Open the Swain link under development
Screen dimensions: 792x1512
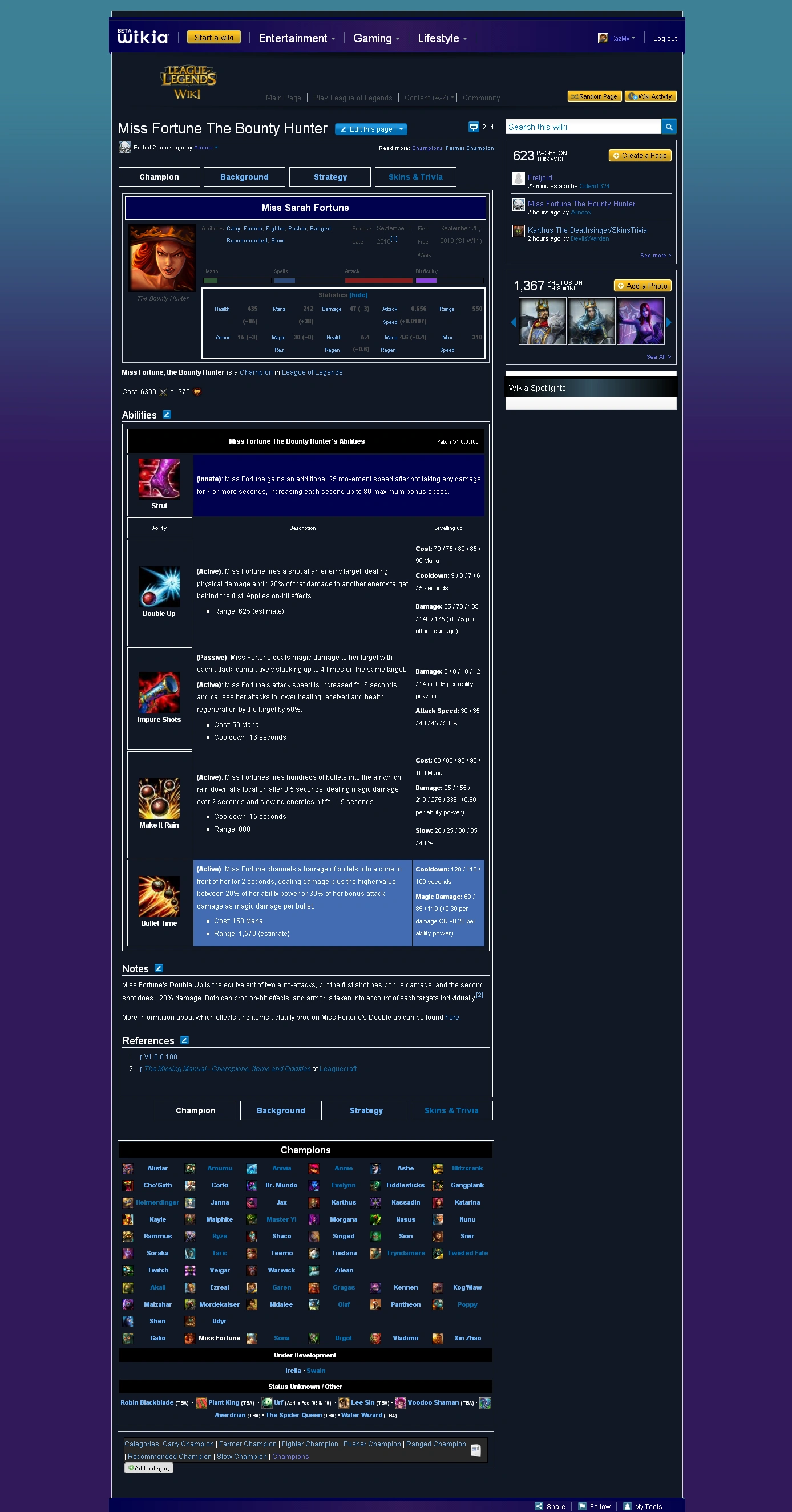[316, 1371]
